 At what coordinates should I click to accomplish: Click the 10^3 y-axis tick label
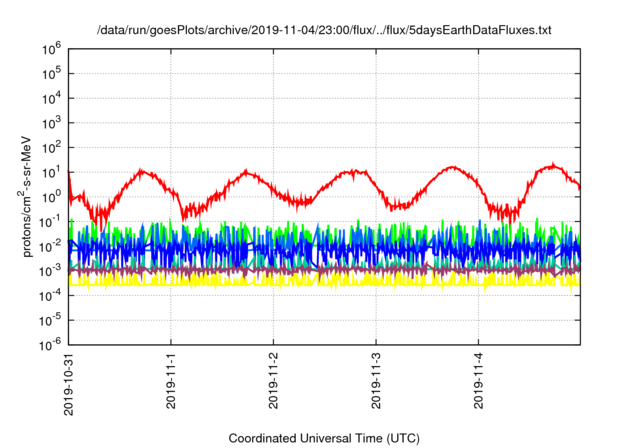(x=52, y=123)
